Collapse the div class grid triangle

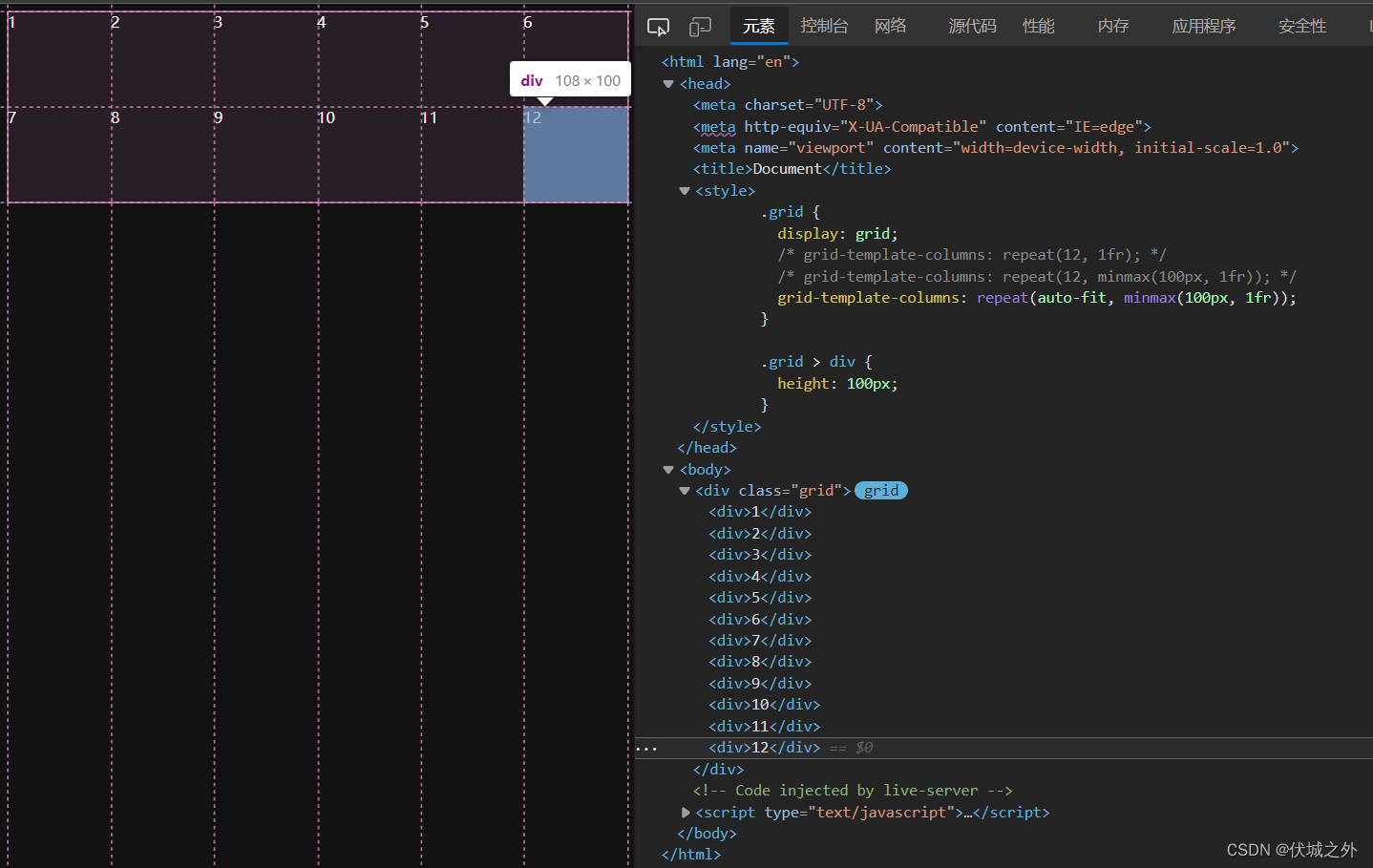click(685, 491)
